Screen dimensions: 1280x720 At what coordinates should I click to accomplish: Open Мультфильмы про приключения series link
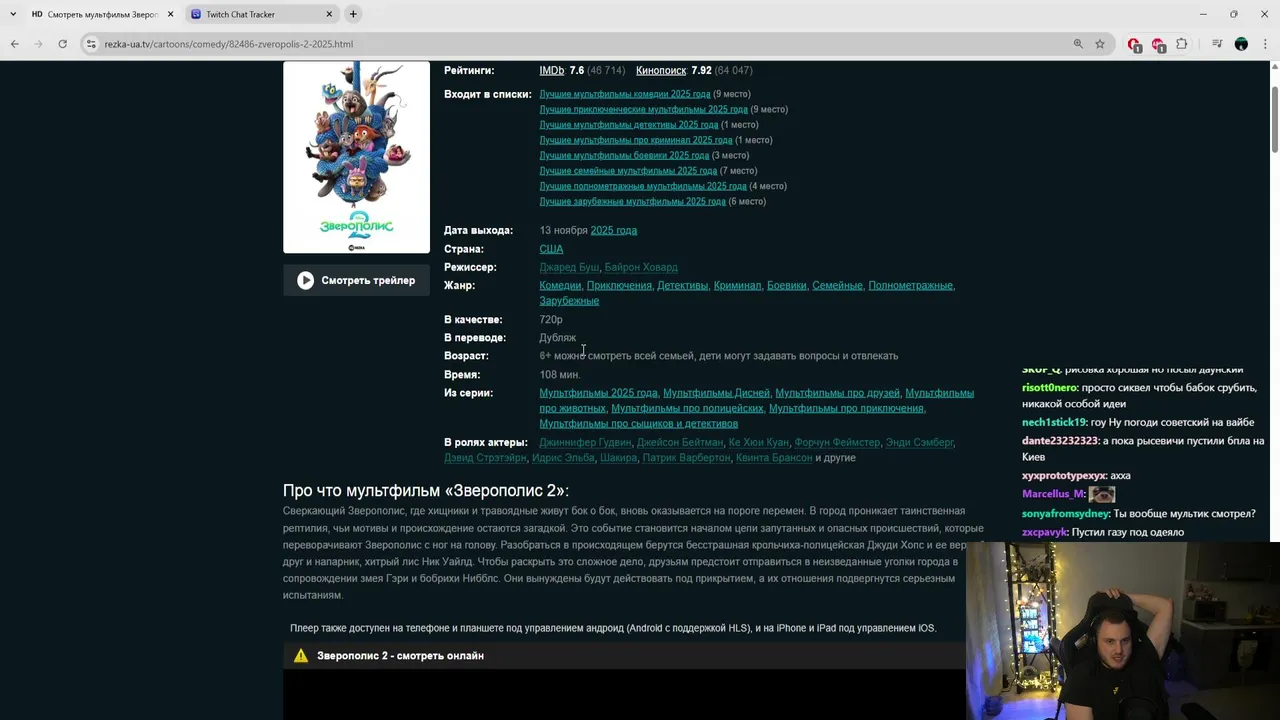[x=846, y=409]
